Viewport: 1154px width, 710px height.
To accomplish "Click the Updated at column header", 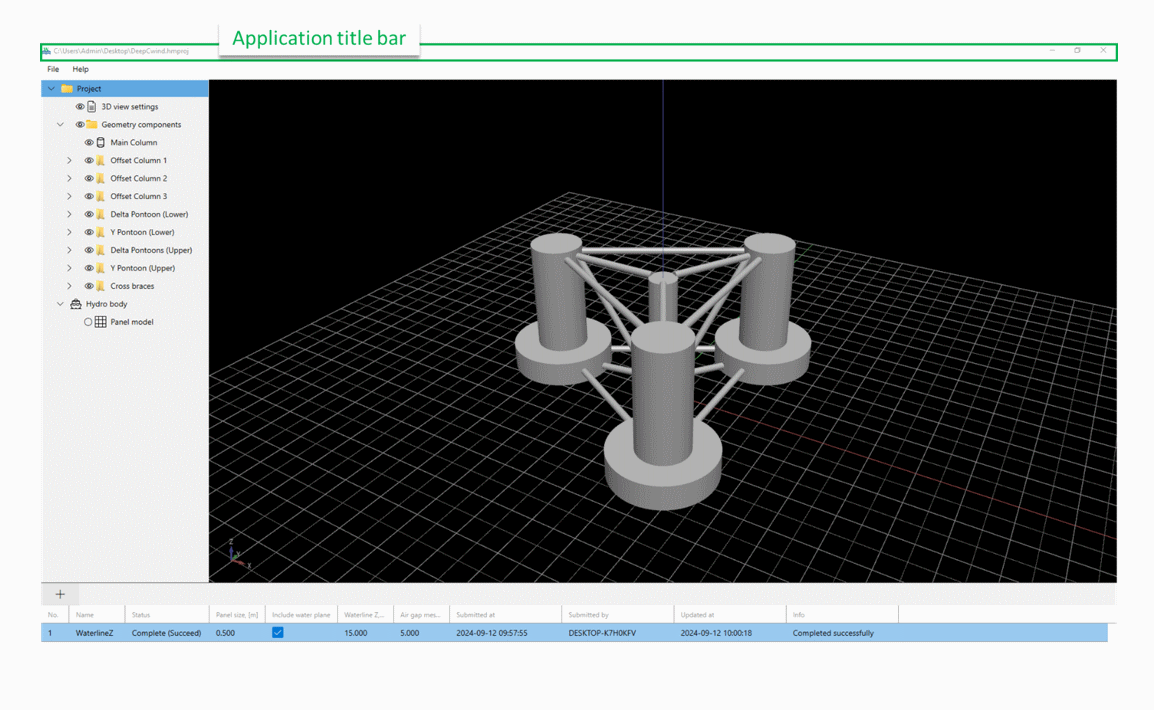I will point(729,615).
